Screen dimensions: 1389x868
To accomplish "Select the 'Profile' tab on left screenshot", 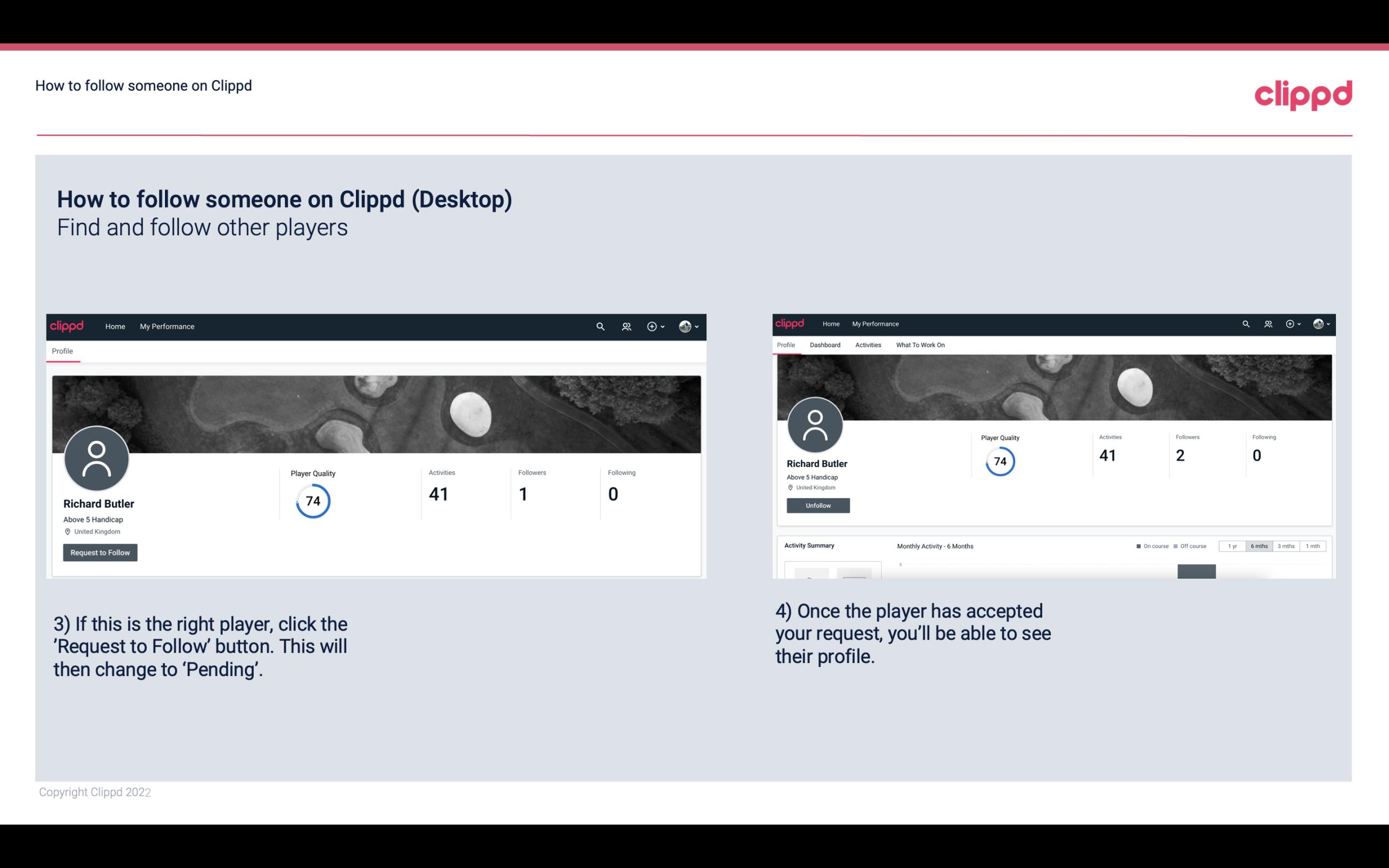I will [62, 351].
